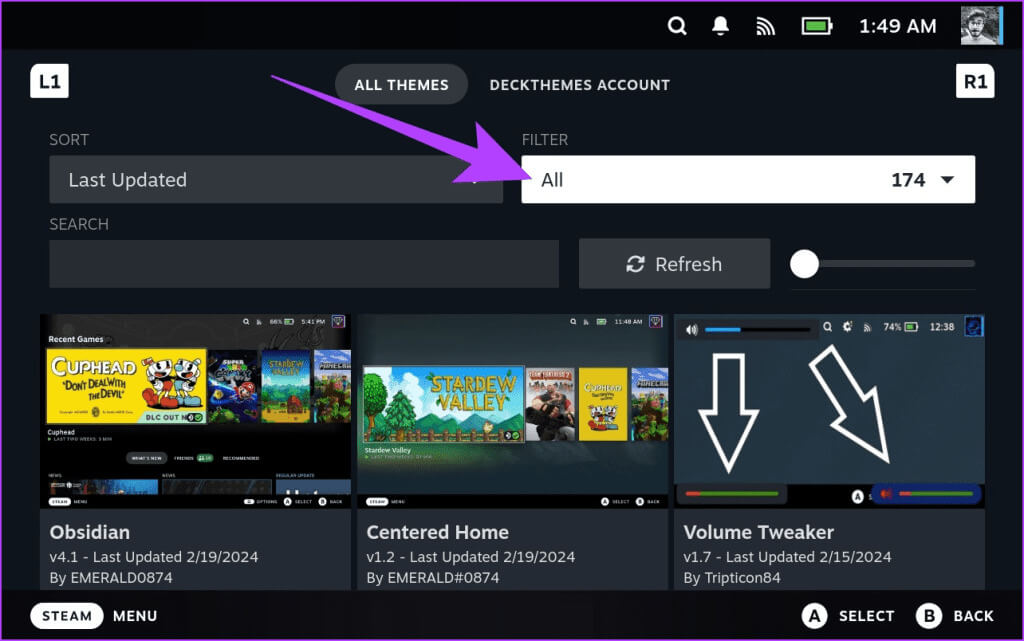This screenshot has width=1024, height=641.
Task: Click 'By EMERALD#0874' author text
Action: pos(432,578)
